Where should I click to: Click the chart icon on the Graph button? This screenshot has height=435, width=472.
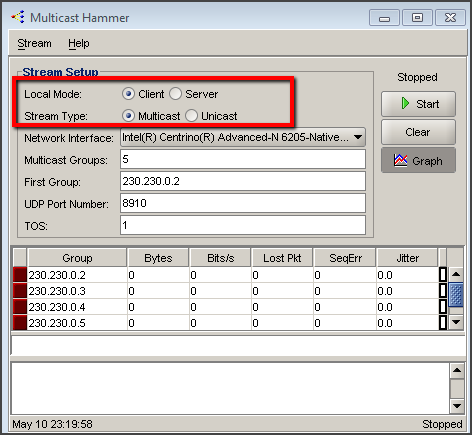pos(400,161)
